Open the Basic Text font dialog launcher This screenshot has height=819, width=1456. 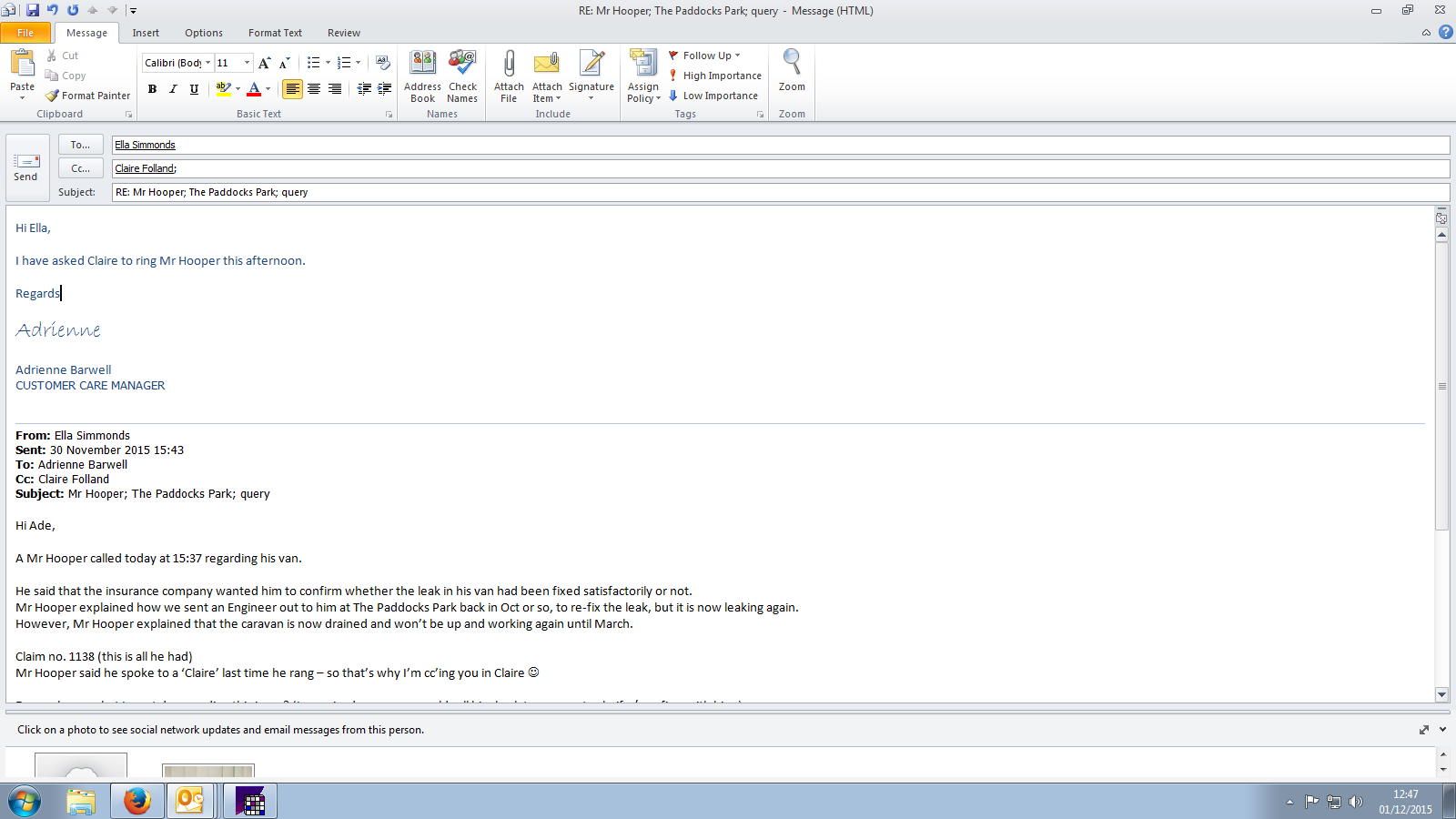click(389, 115)
